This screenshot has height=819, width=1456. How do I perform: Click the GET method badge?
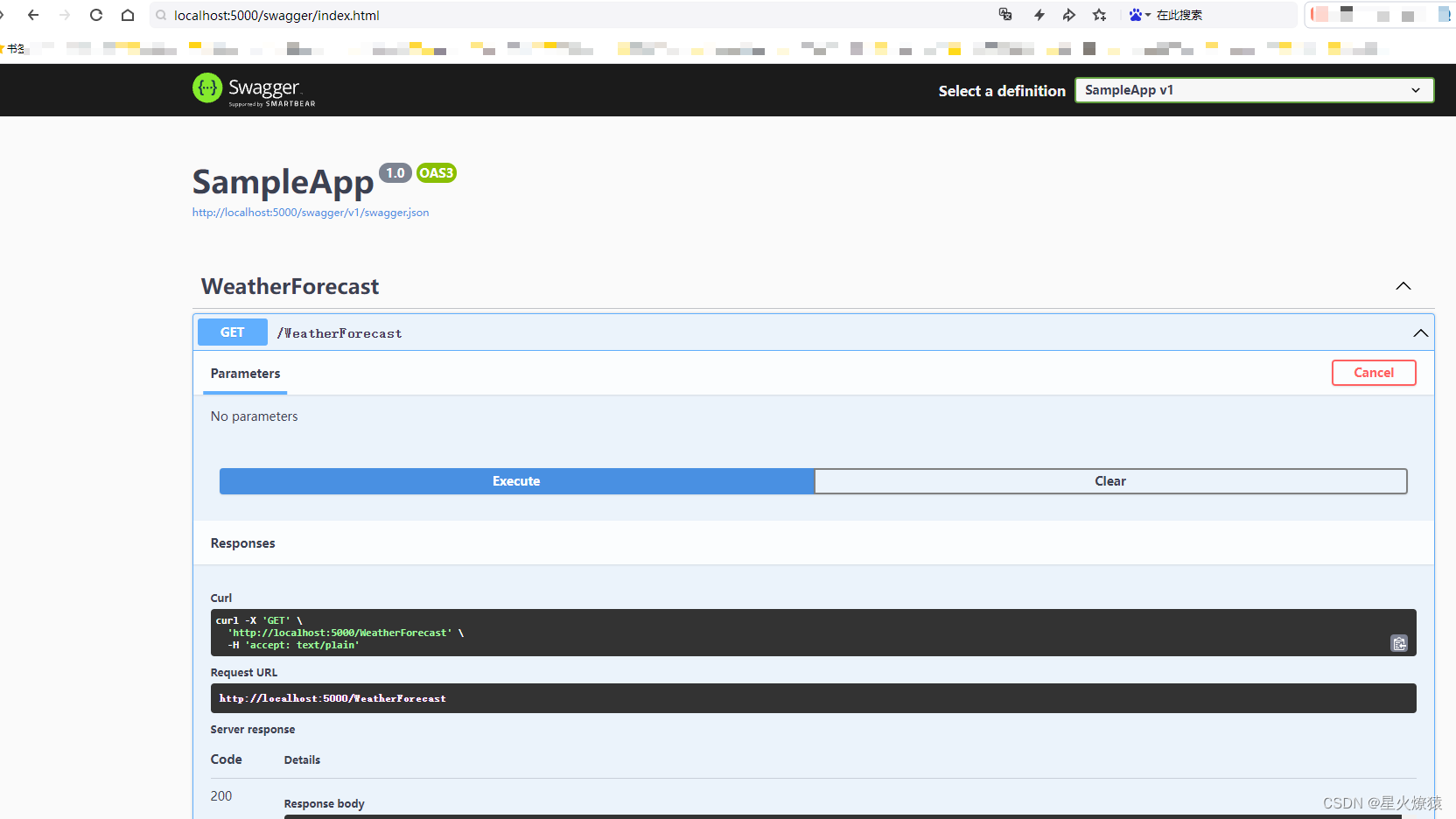pos(233,332)
